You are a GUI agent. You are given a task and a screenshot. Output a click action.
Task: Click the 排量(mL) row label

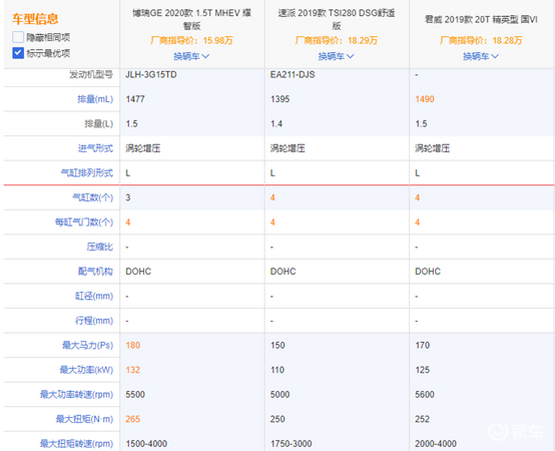95,99
